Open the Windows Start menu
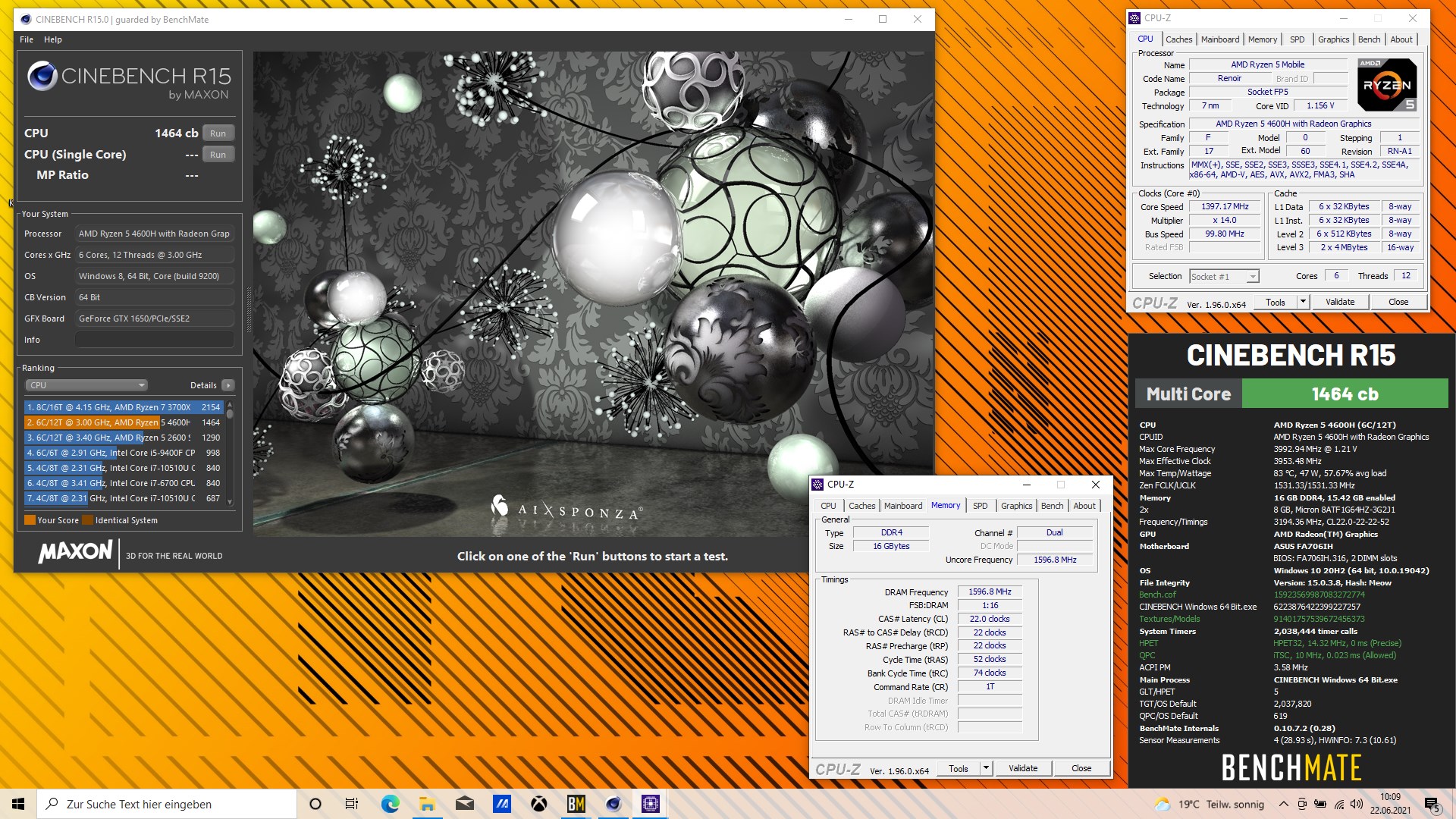Screen dimensions: 1456x819 pos(18,804)
